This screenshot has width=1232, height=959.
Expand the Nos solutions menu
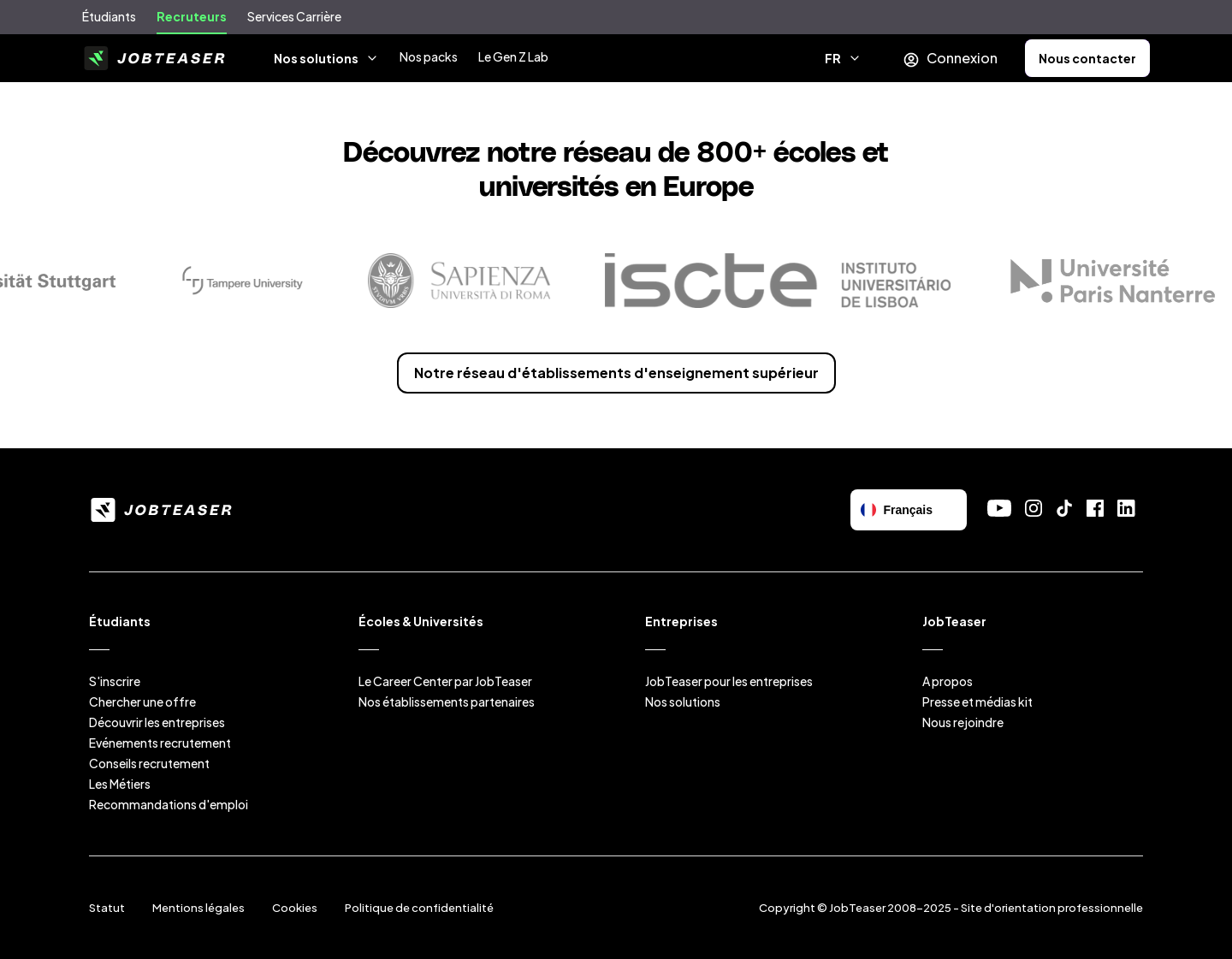click(325, 58)
